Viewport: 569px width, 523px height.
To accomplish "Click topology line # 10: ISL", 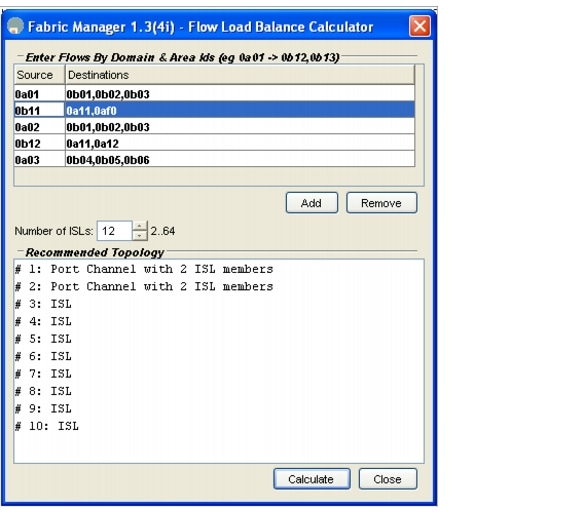I will tap(47, 426).
